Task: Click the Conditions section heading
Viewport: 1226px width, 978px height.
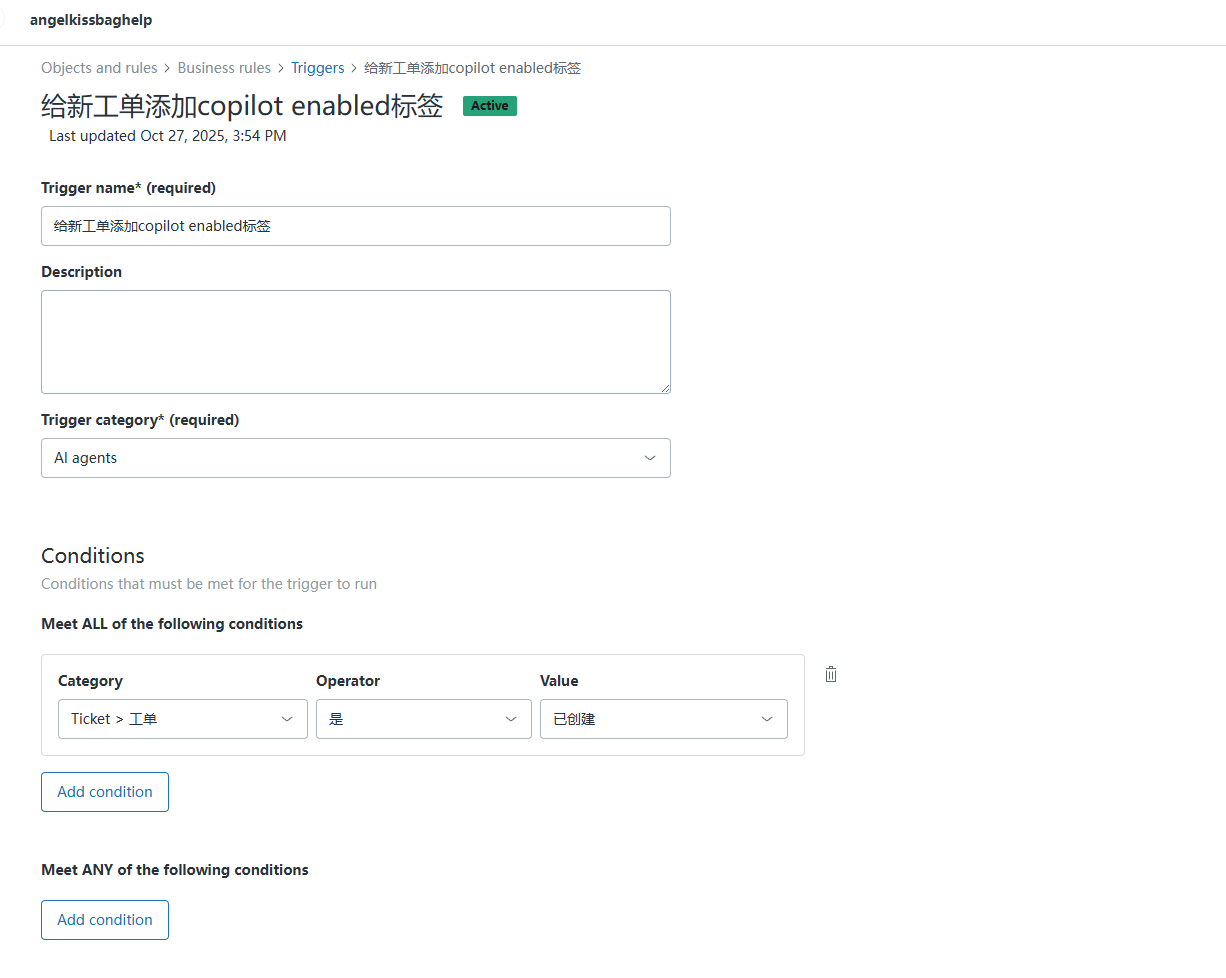Action: (x=93, y=556)
